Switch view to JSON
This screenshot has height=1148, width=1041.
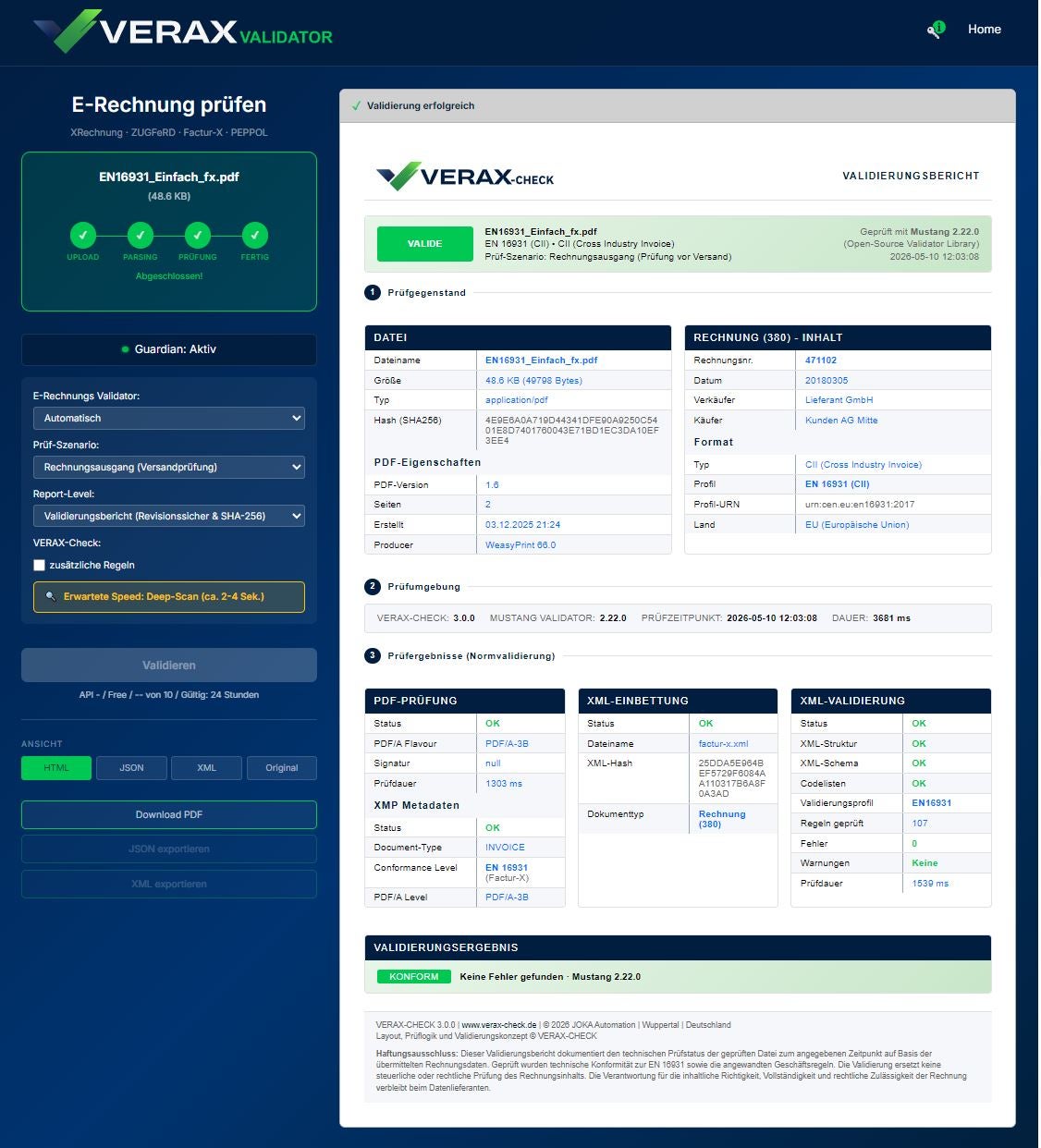pos(131,768)
